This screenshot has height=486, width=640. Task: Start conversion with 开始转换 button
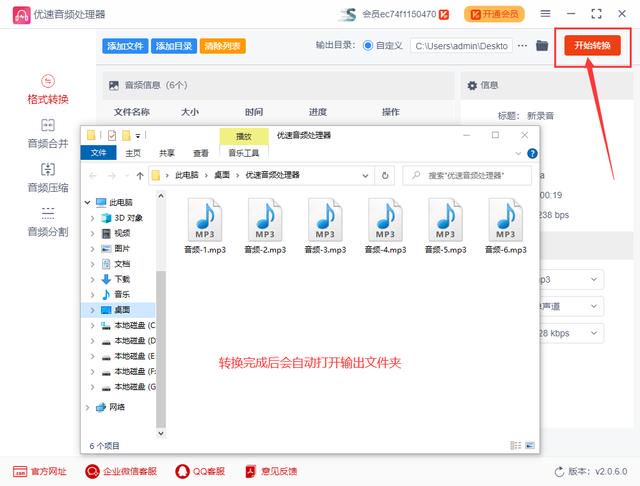pyautogui.click(x=592, y=45)
